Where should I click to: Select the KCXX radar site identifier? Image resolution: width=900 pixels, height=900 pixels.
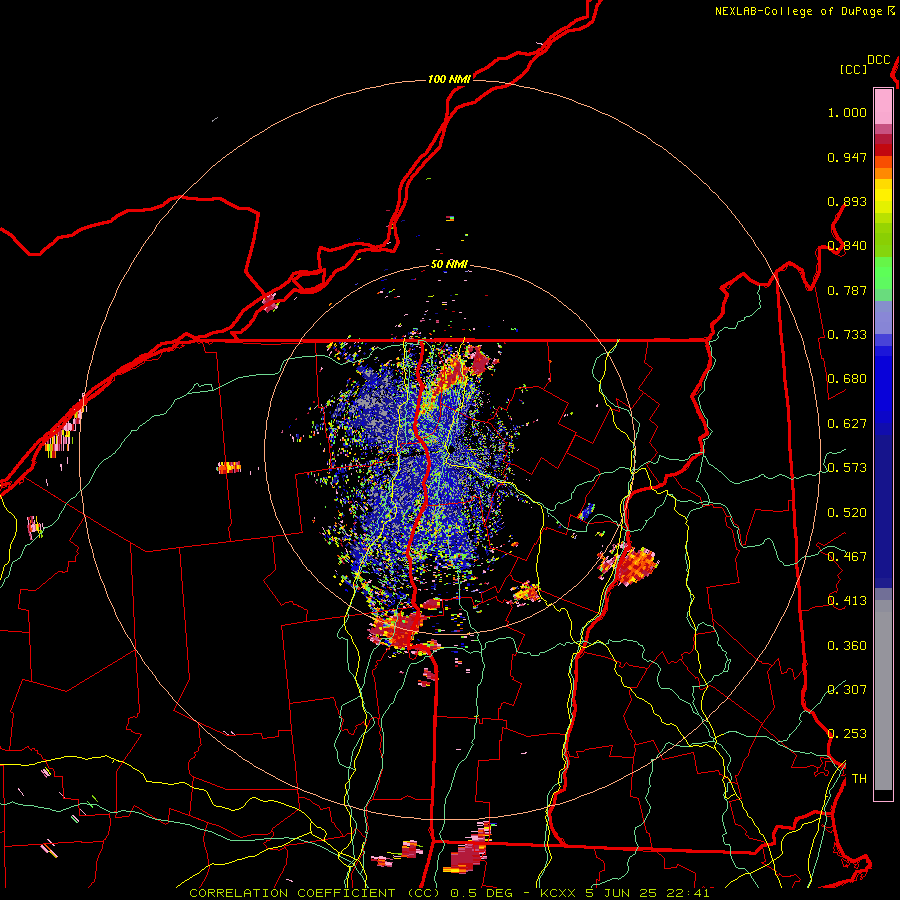(557, 893)
